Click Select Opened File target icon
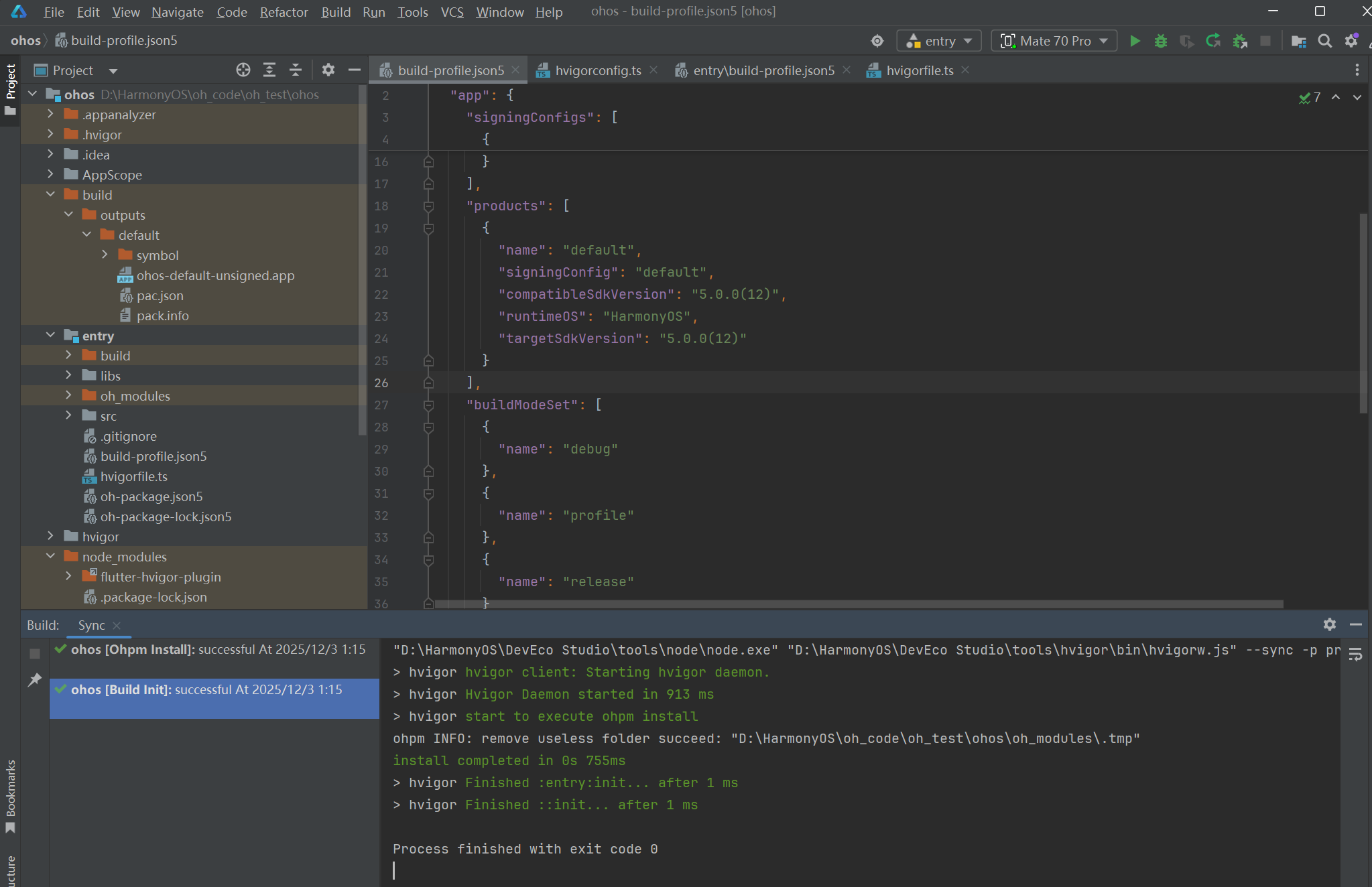The height and width of the screenshot is (887, 1372). 243,70
